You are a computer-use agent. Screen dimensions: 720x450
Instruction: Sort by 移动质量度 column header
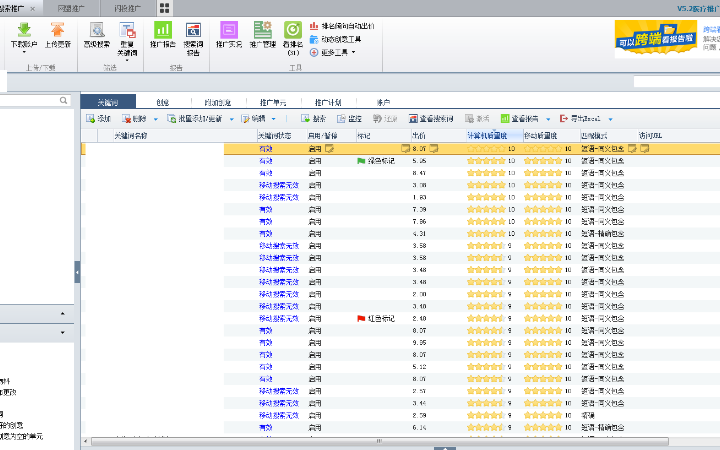(551, 135)
